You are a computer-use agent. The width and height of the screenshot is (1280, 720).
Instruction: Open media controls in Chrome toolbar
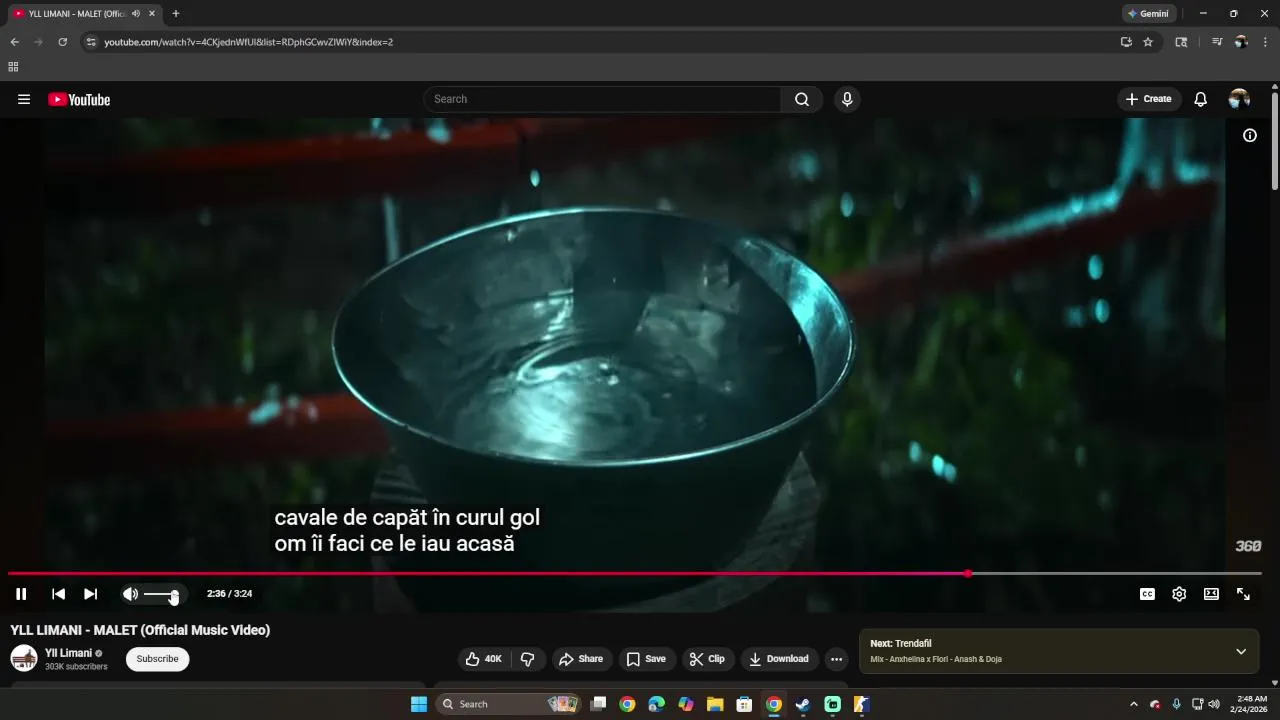[1217, 42]
